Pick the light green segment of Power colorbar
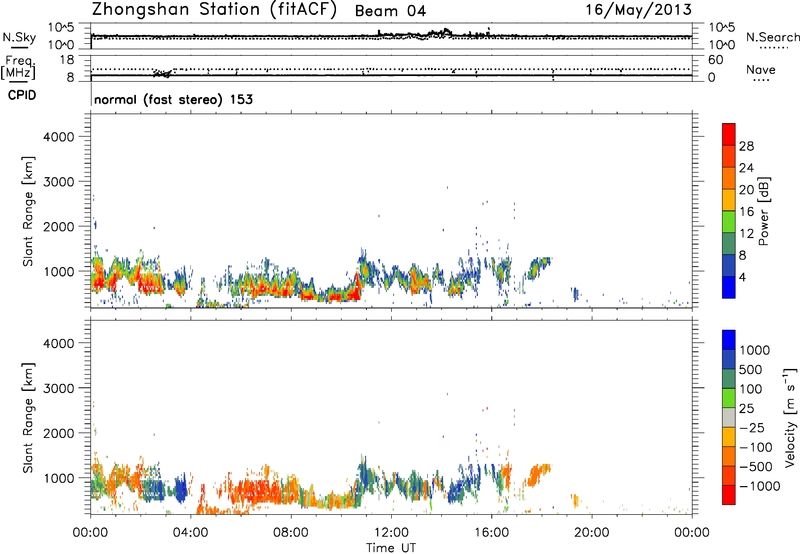Image resolution: width=800 pixels, height=554 pixels. [729, 221]
